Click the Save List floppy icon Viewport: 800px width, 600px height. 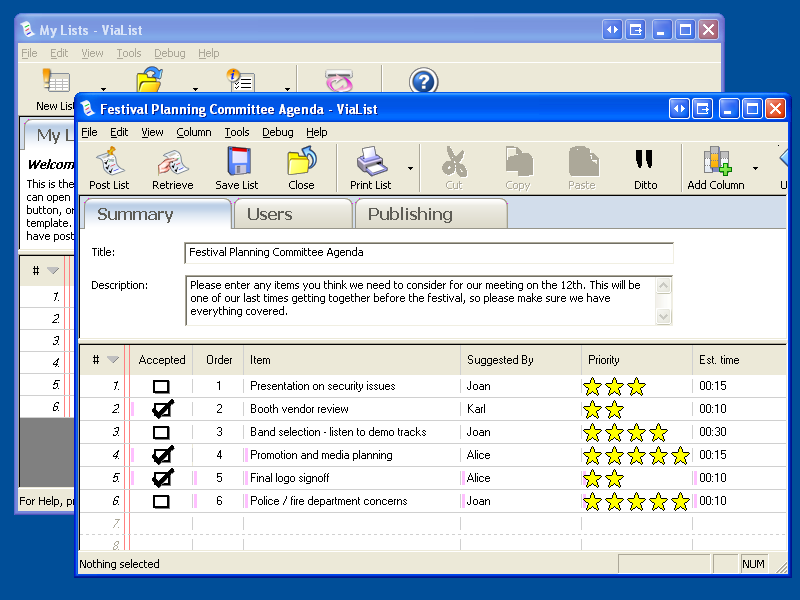point(238,161)
